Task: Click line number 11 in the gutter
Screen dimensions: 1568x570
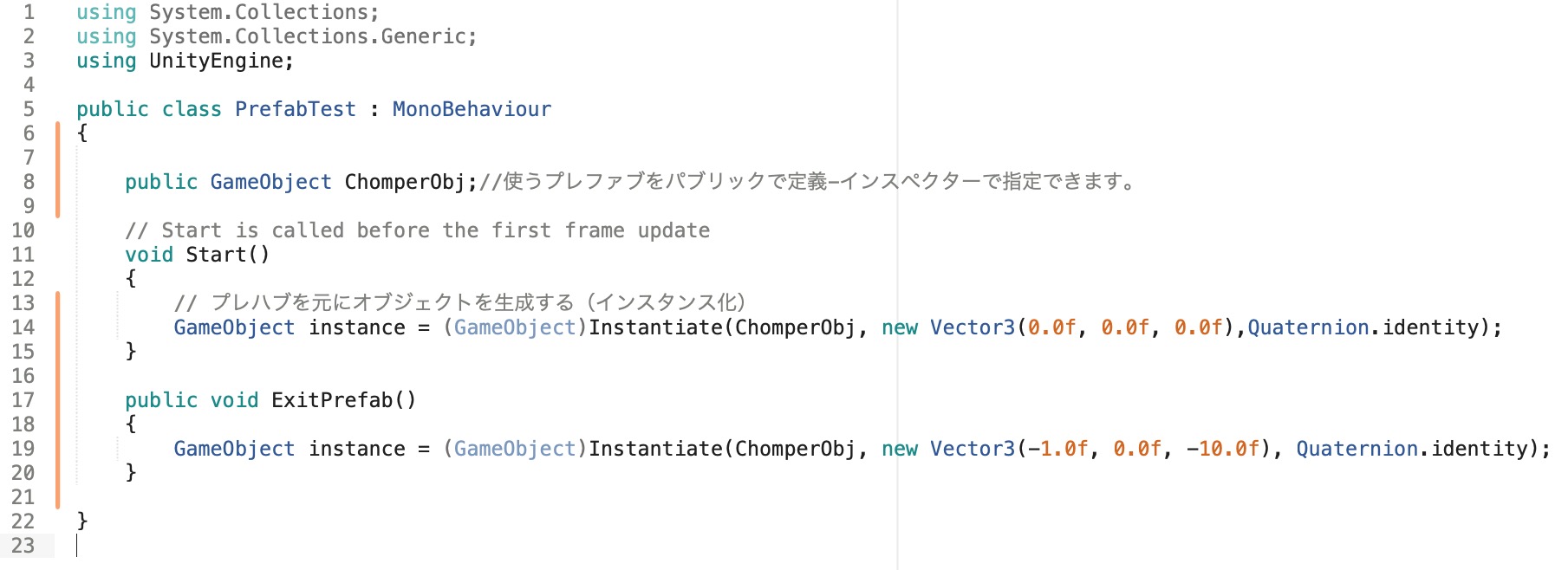Action: [x=23, y=255]
